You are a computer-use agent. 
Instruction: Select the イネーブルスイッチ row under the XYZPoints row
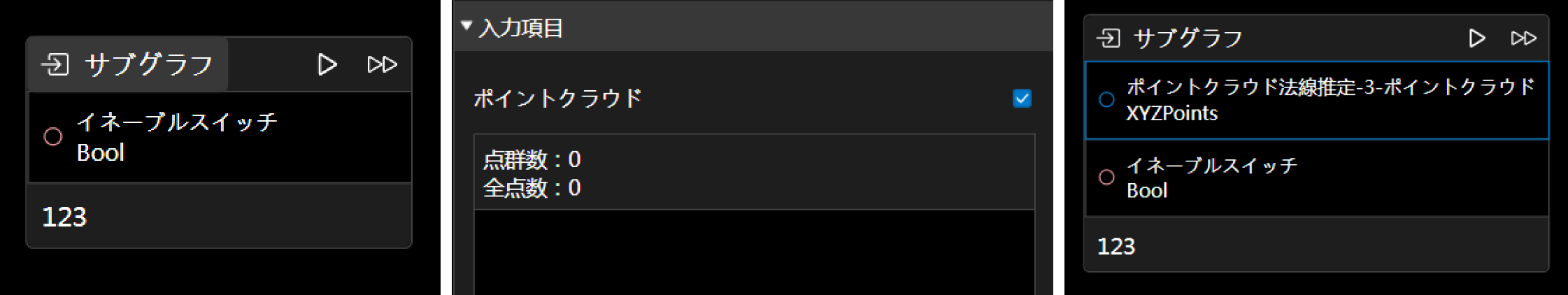1315,178
